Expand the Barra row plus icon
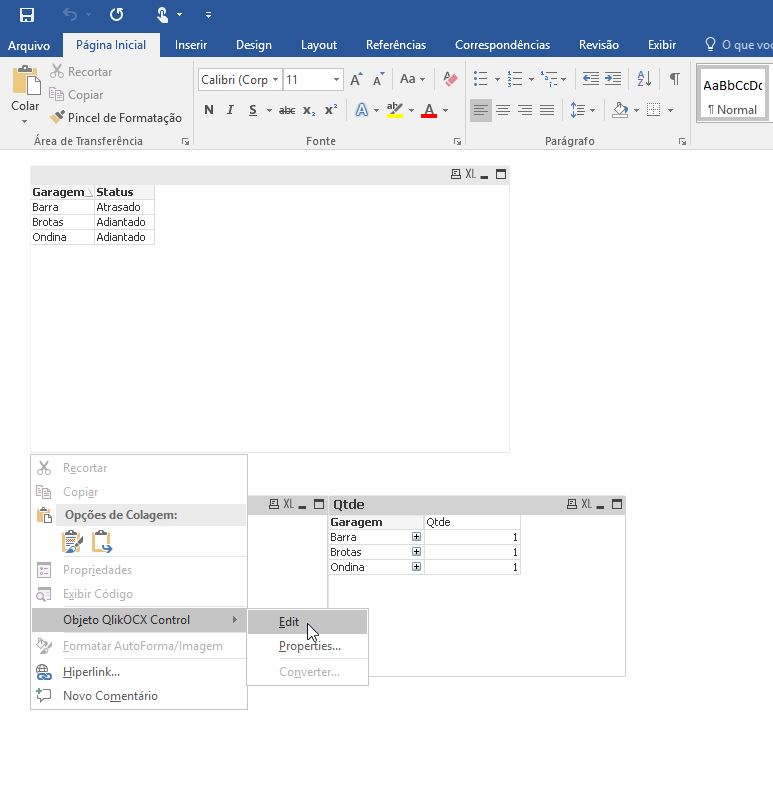773x791 pixels. pyautogui.click(x=416, y=537)
